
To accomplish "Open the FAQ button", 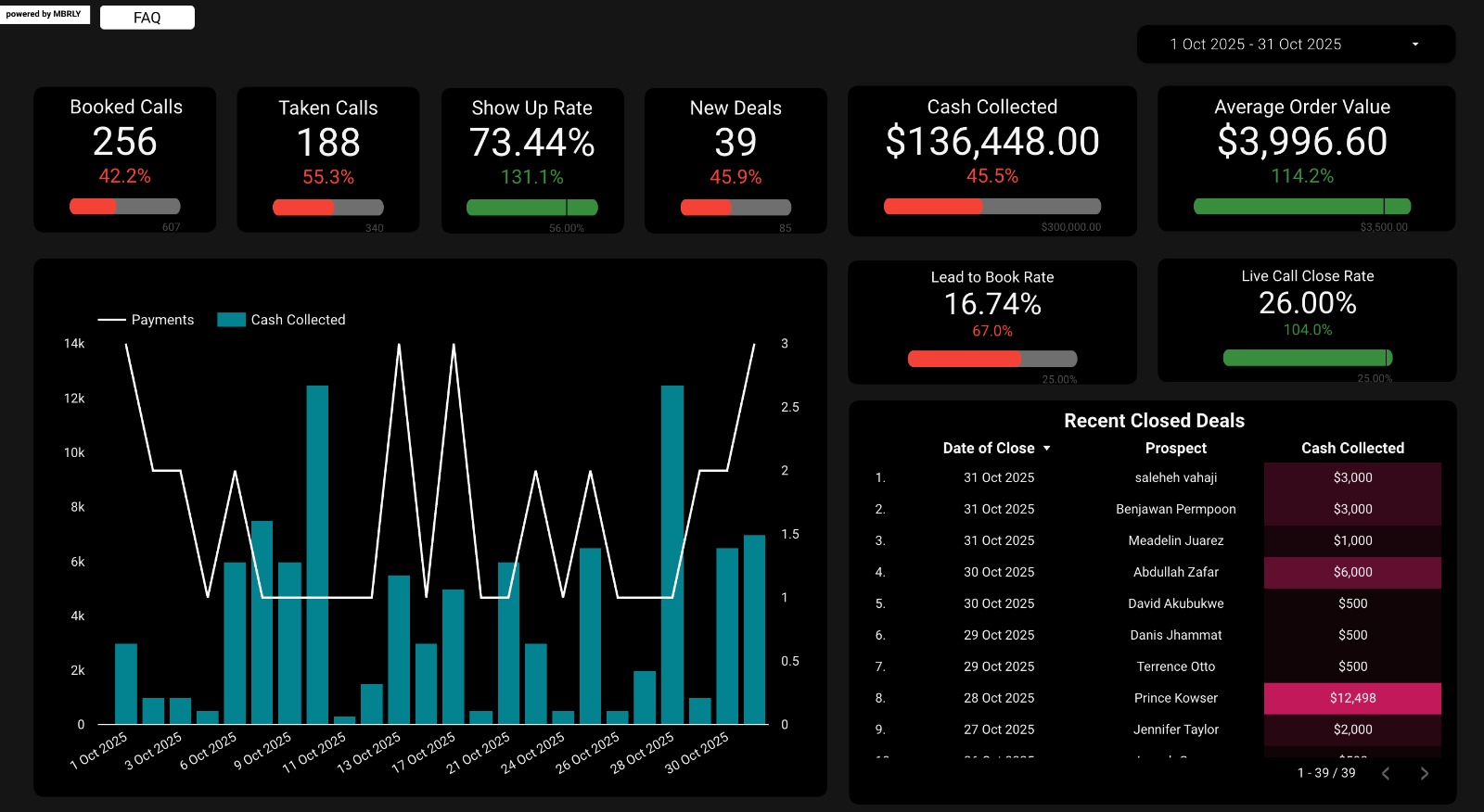I will tap(147, 18).
